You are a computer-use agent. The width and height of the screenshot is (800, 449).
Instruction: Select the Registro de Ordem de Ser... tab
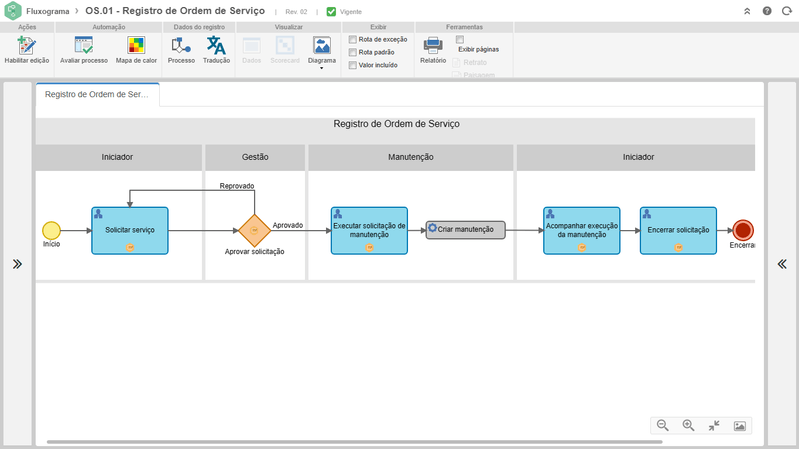click(x=97, y=94)
